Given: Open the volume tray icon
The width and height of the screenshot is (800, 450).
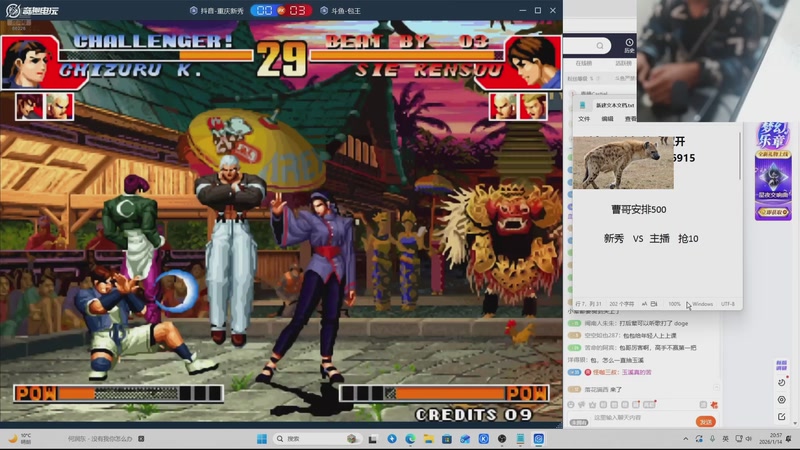Looking at the screenshot, I should pyautogui.click(x=749, y=439).
